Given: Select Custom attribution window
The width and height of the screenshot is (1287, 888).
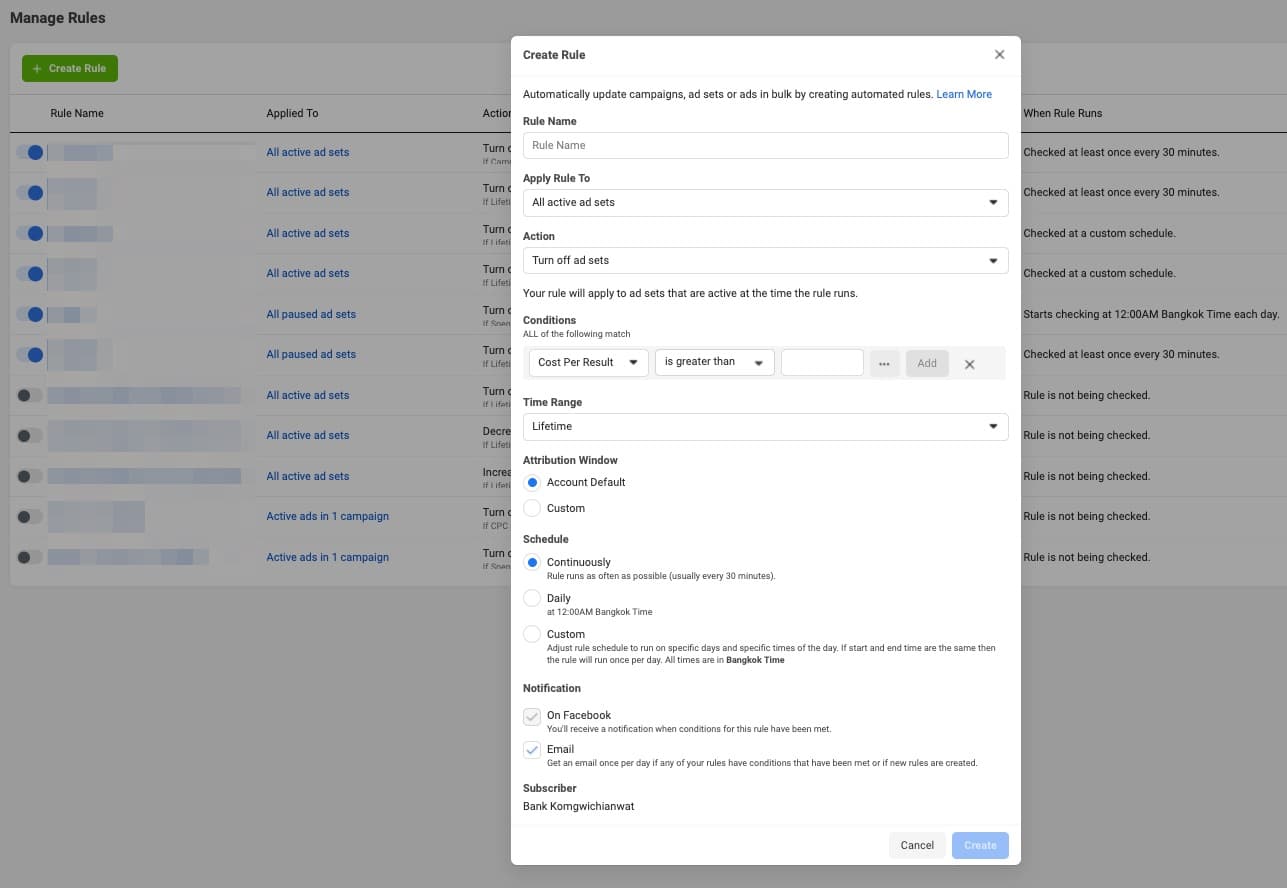Looking at the screenshot, I should 532,508.
